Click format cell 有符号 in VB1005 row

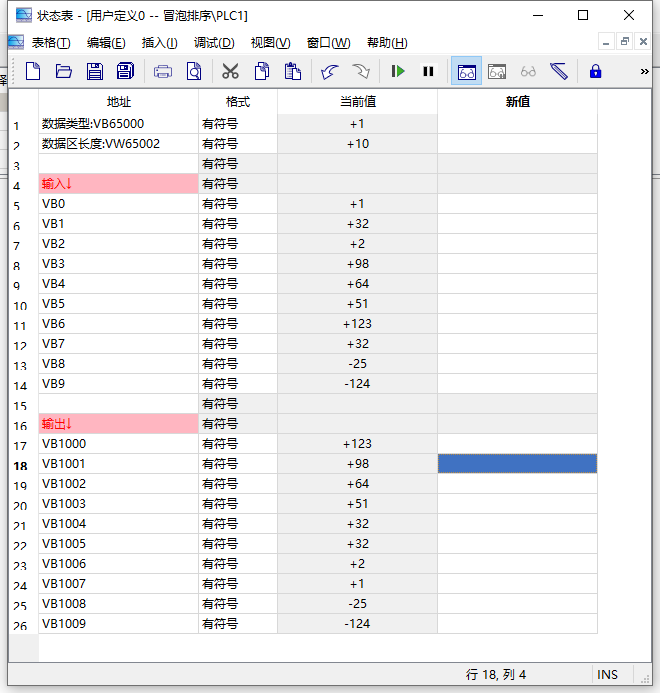pos(238,544)
